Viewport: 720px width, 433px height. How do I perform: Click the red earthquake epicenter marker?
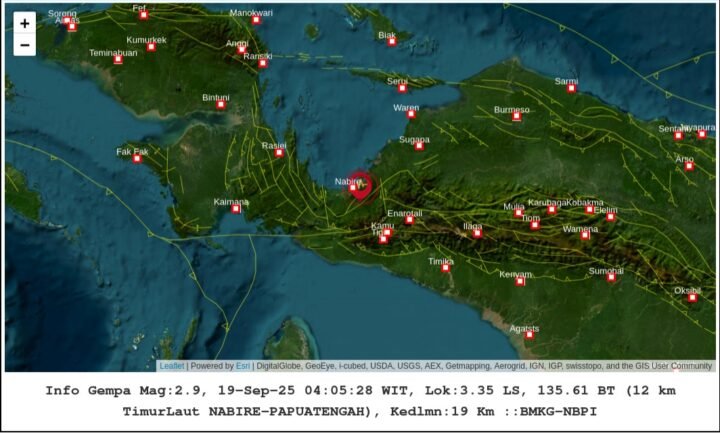click(362, 185)
